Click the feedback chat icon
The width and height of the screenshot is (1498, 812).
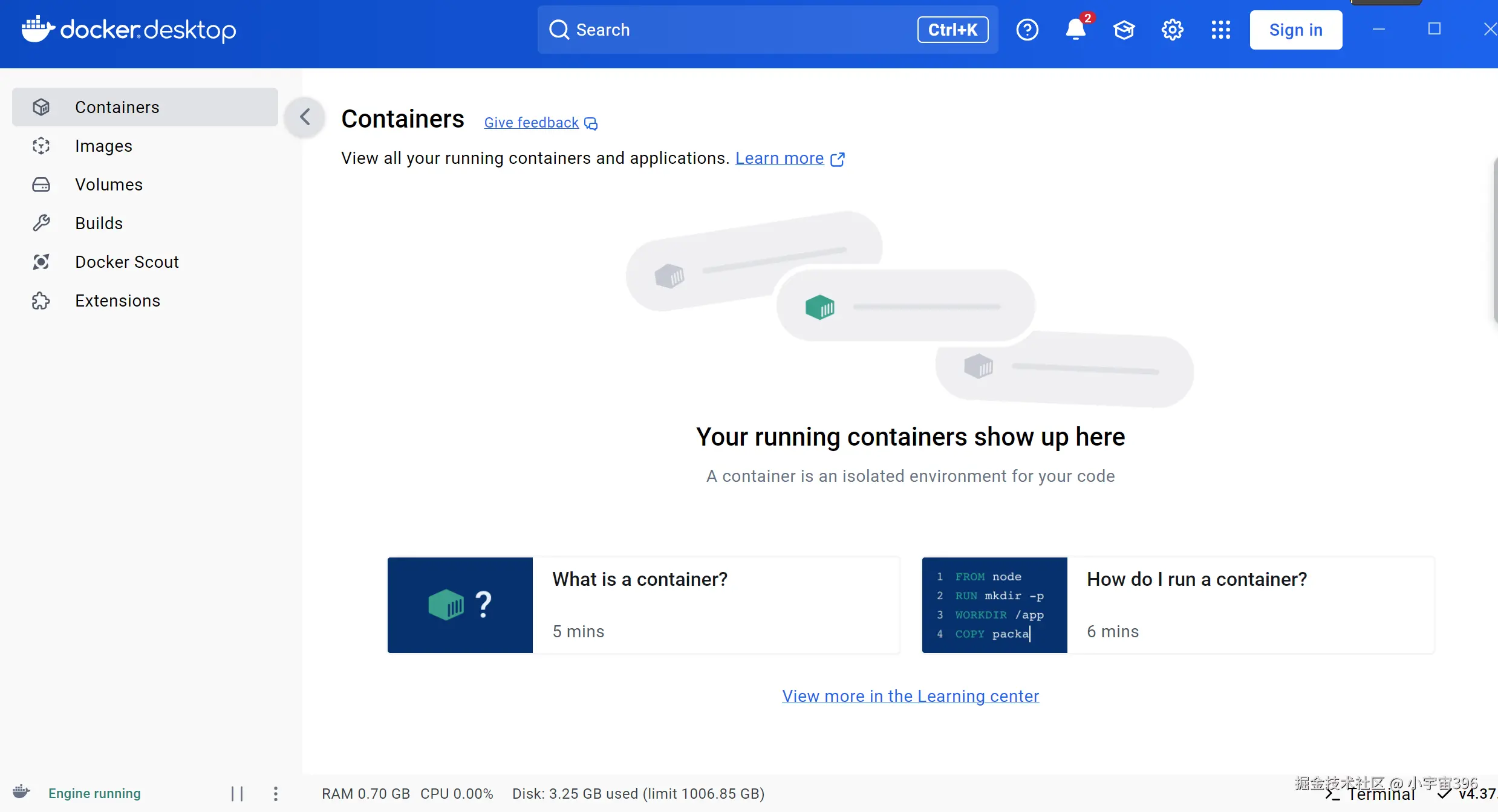pyautogui.click(x=591, y=123)
